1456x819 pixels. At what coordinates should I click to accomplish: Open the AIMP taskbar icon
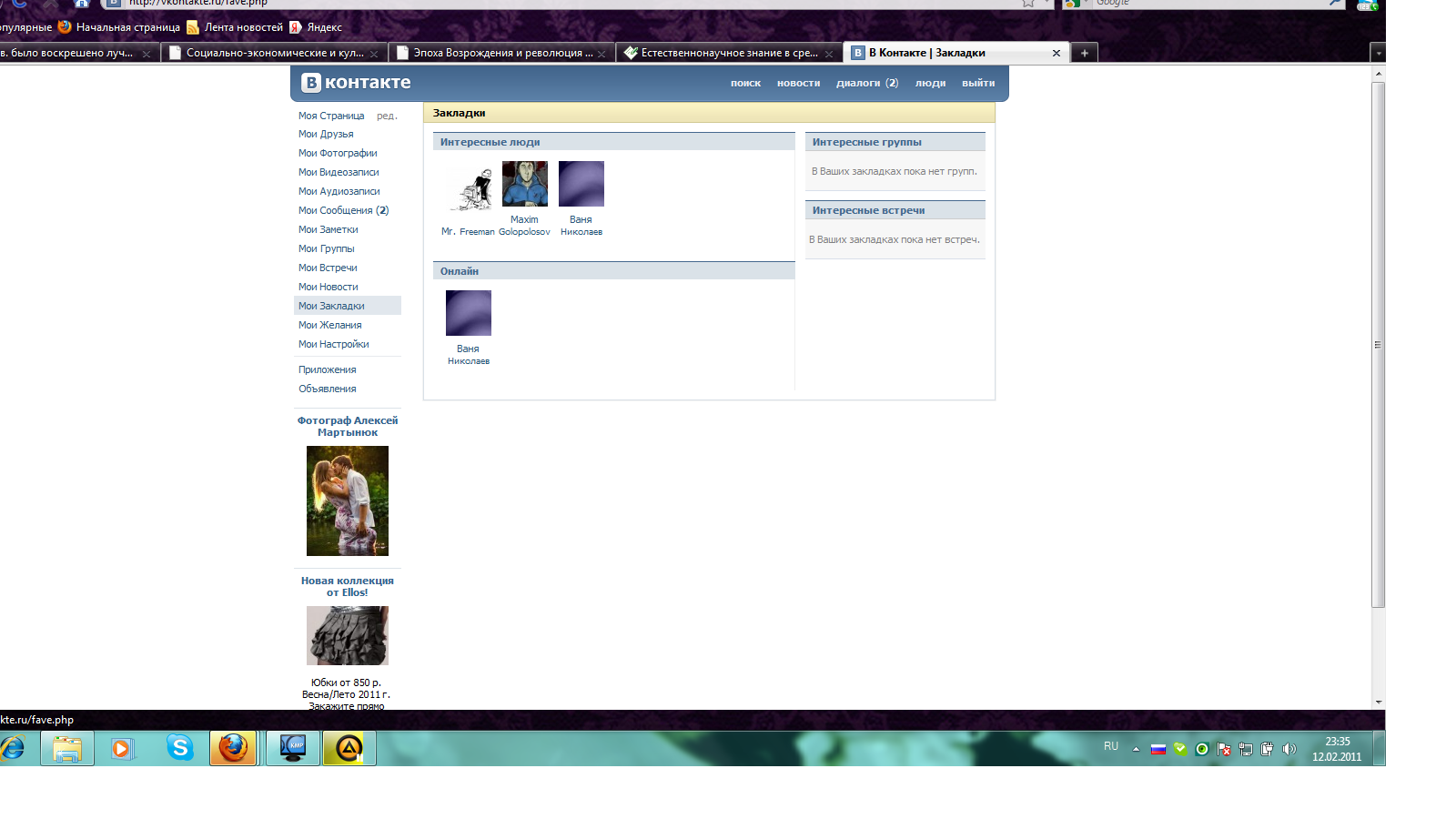tap(349, 748)
